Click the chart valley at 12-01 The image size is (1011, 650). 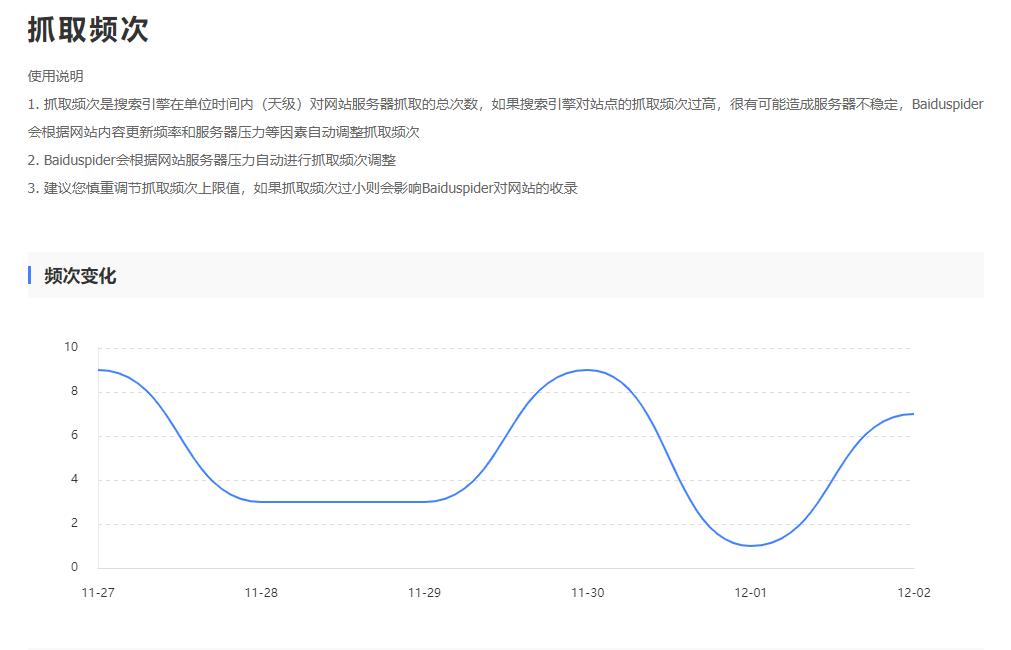click(749, 545)
